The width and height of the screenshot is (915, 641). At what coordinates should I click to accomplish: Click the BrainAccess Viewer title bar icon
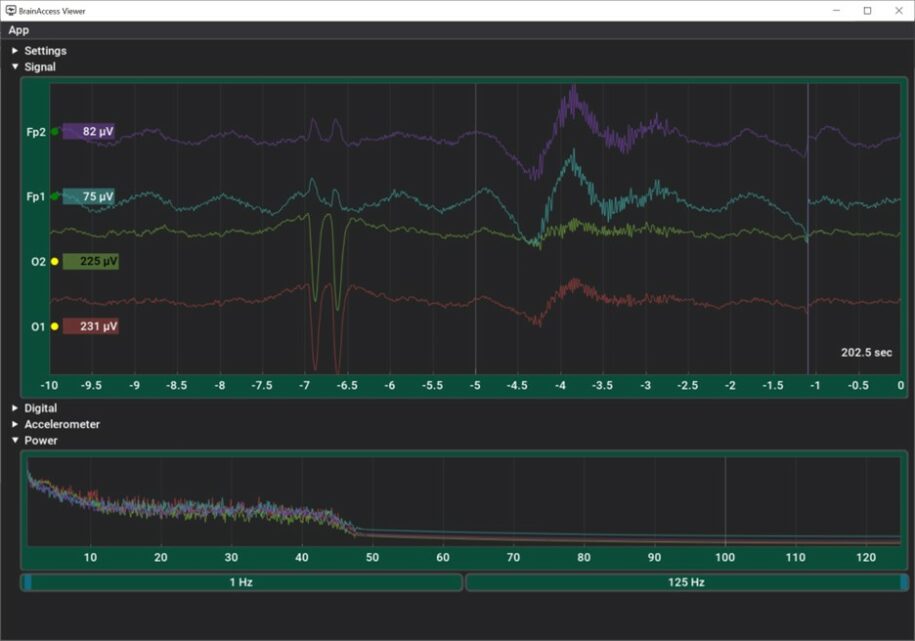[11, 10]
